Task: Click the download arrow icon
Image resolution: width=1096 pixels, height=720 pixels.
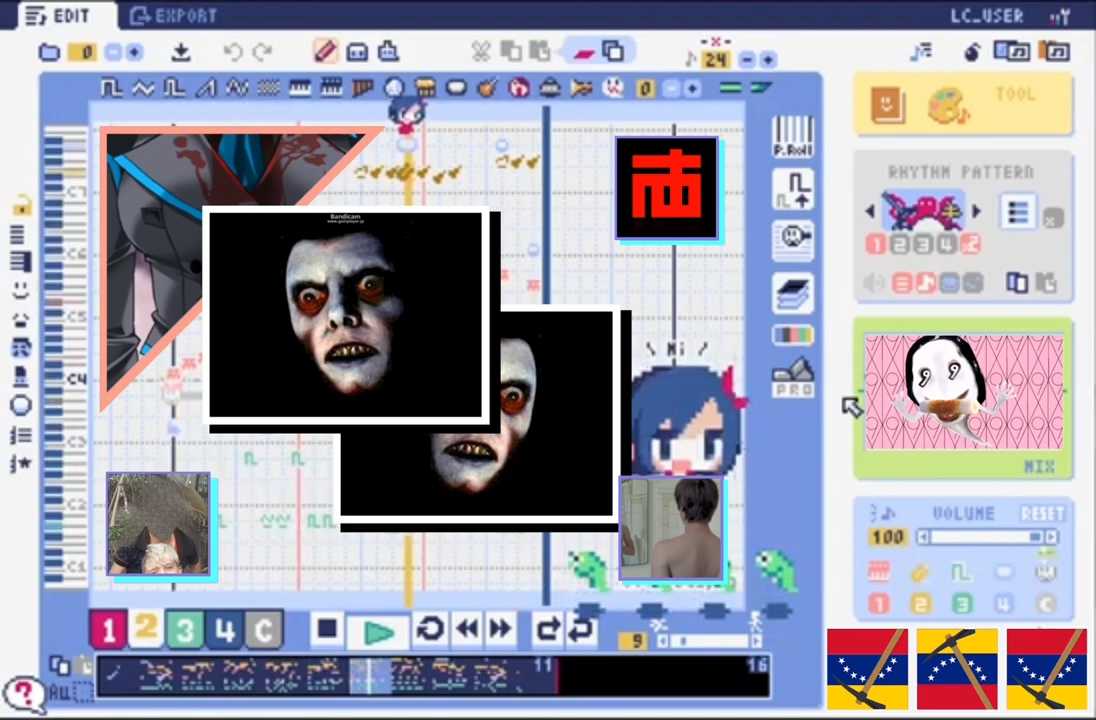Action: 181,52
